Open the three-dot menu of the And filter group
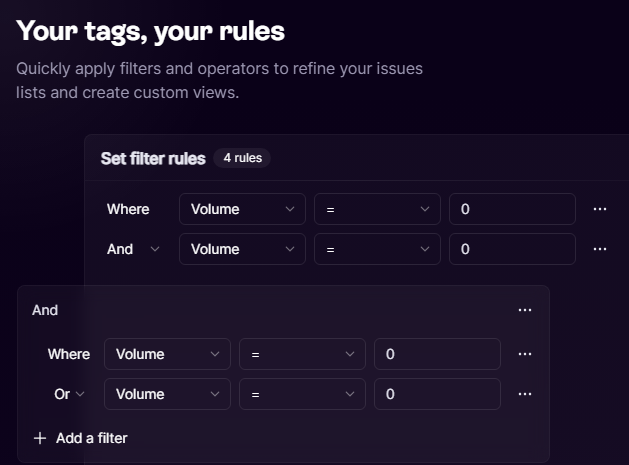Screen dimensions: 629x465 coord(525,310)
